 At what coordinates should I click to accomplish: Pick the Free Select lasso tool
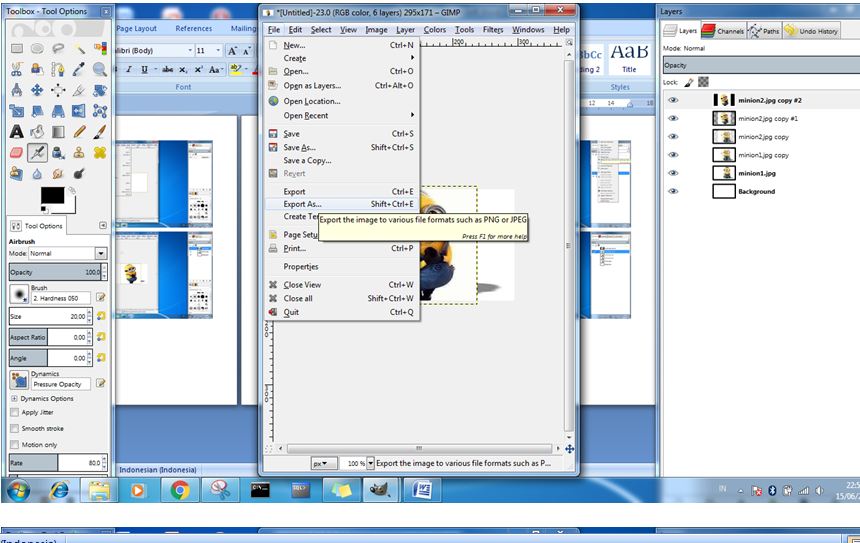[x=58, y=49]
